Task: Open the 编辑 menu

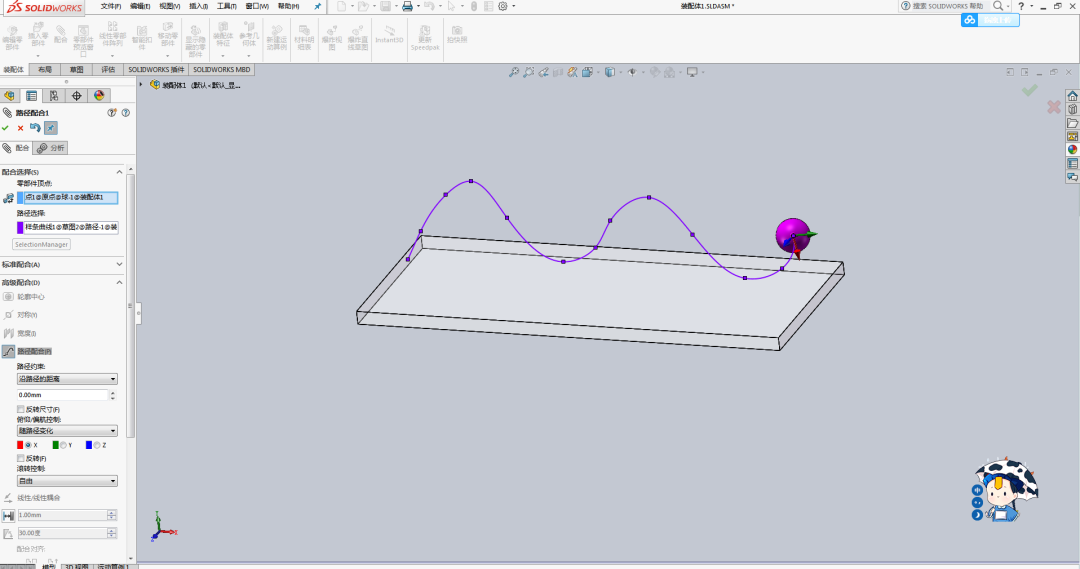Action: tap(140, 6)
